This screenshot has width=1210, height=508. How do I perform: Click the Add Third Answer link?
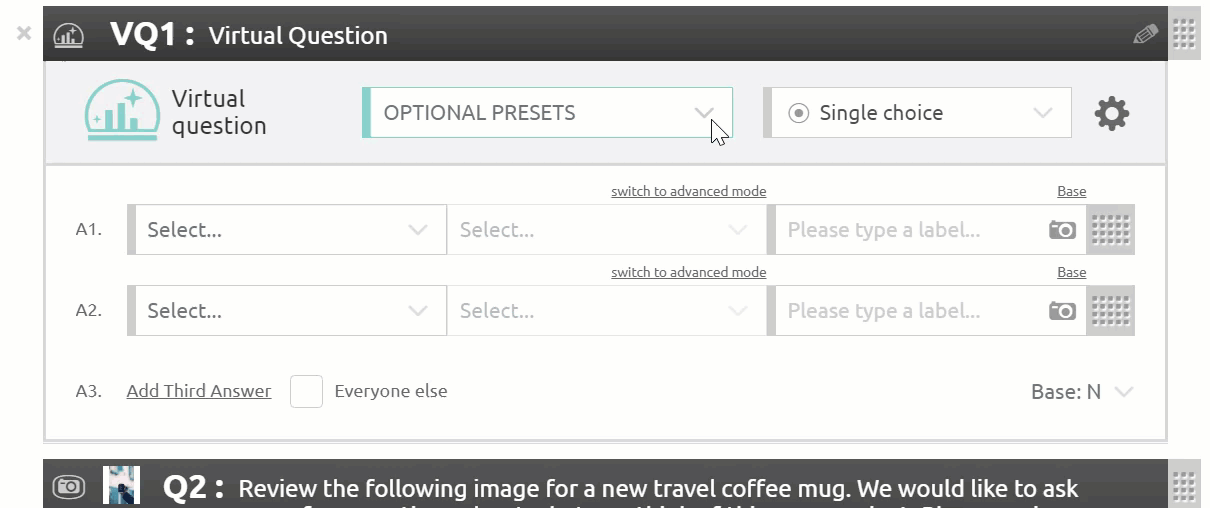point(199,391)
